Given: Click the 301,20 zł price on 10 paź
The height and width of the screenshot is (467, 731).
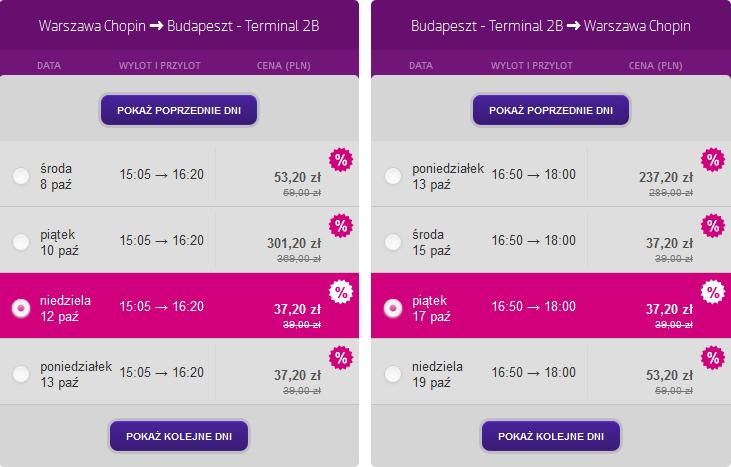Looking at the screenshot, I should tap(294, 243).
